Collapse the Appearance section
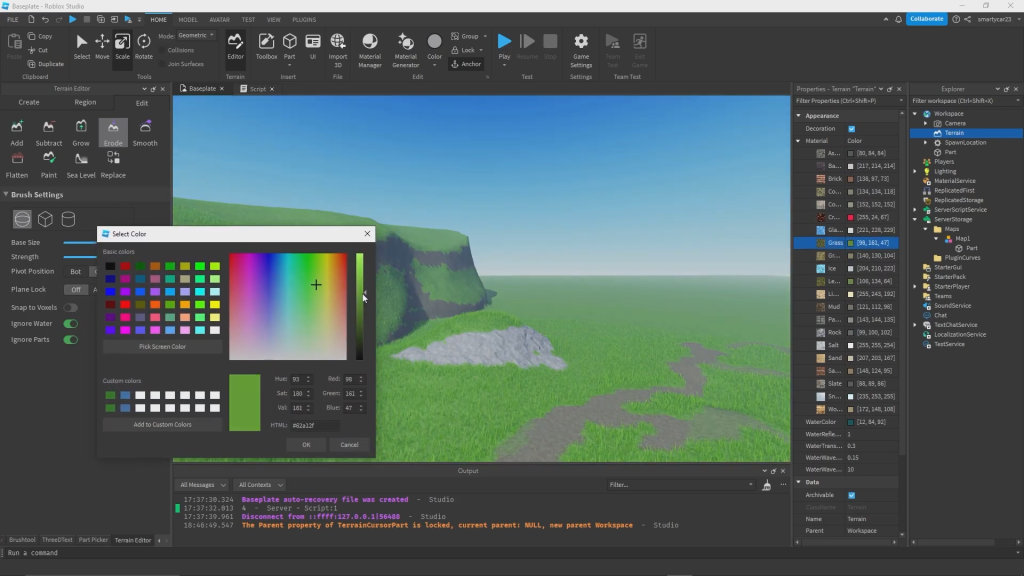 (x=799, y=116)
